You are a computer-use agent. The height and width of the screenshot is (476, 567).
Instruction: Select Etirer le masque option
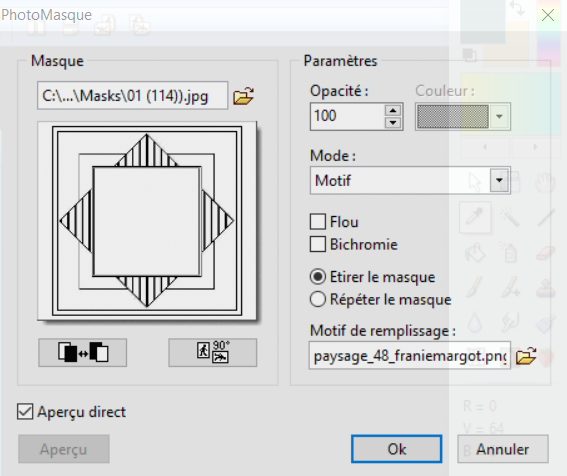pyautogui.click(x=317, y=277)
